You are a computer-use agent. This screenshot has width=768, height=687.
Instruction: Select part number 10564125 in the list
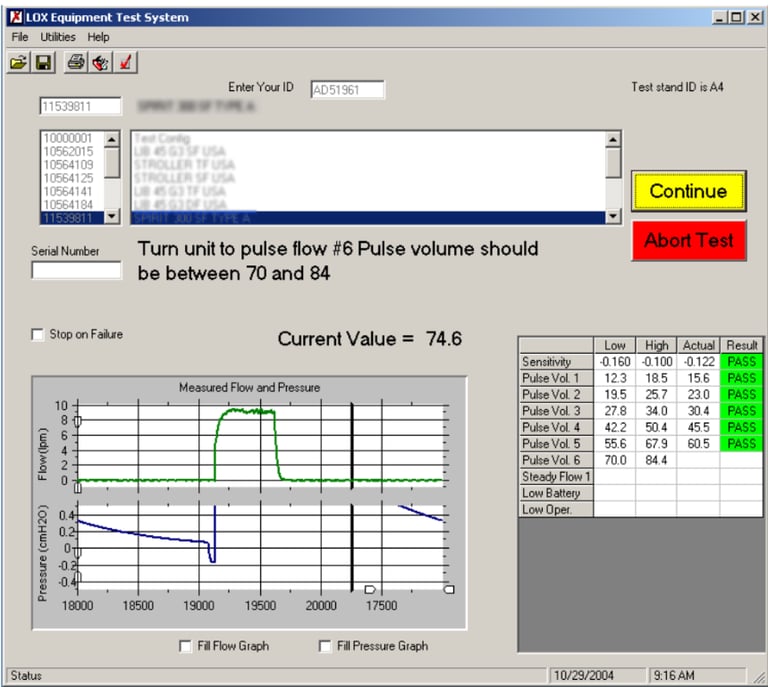68,177
